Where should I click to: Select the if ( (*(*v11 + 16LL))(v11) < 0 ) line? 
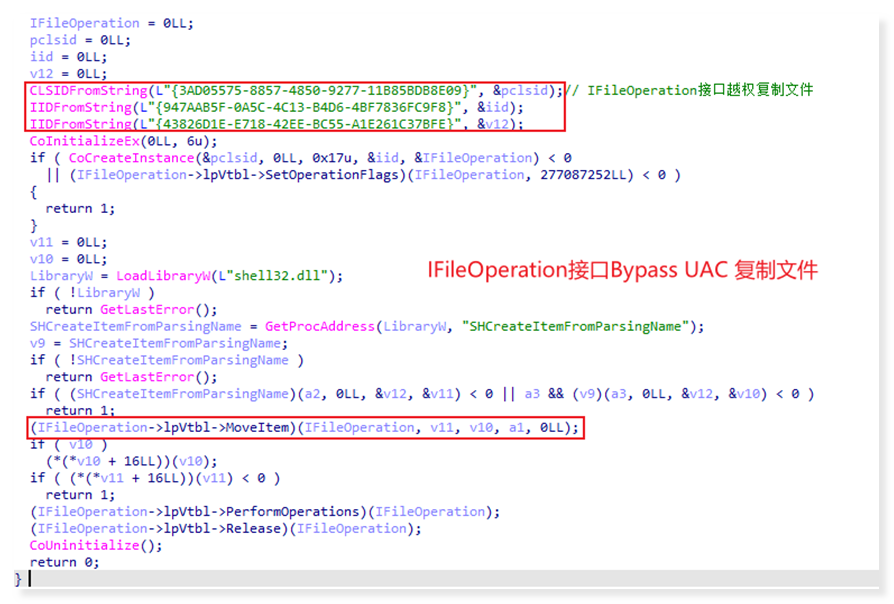[x=155, y=478]
